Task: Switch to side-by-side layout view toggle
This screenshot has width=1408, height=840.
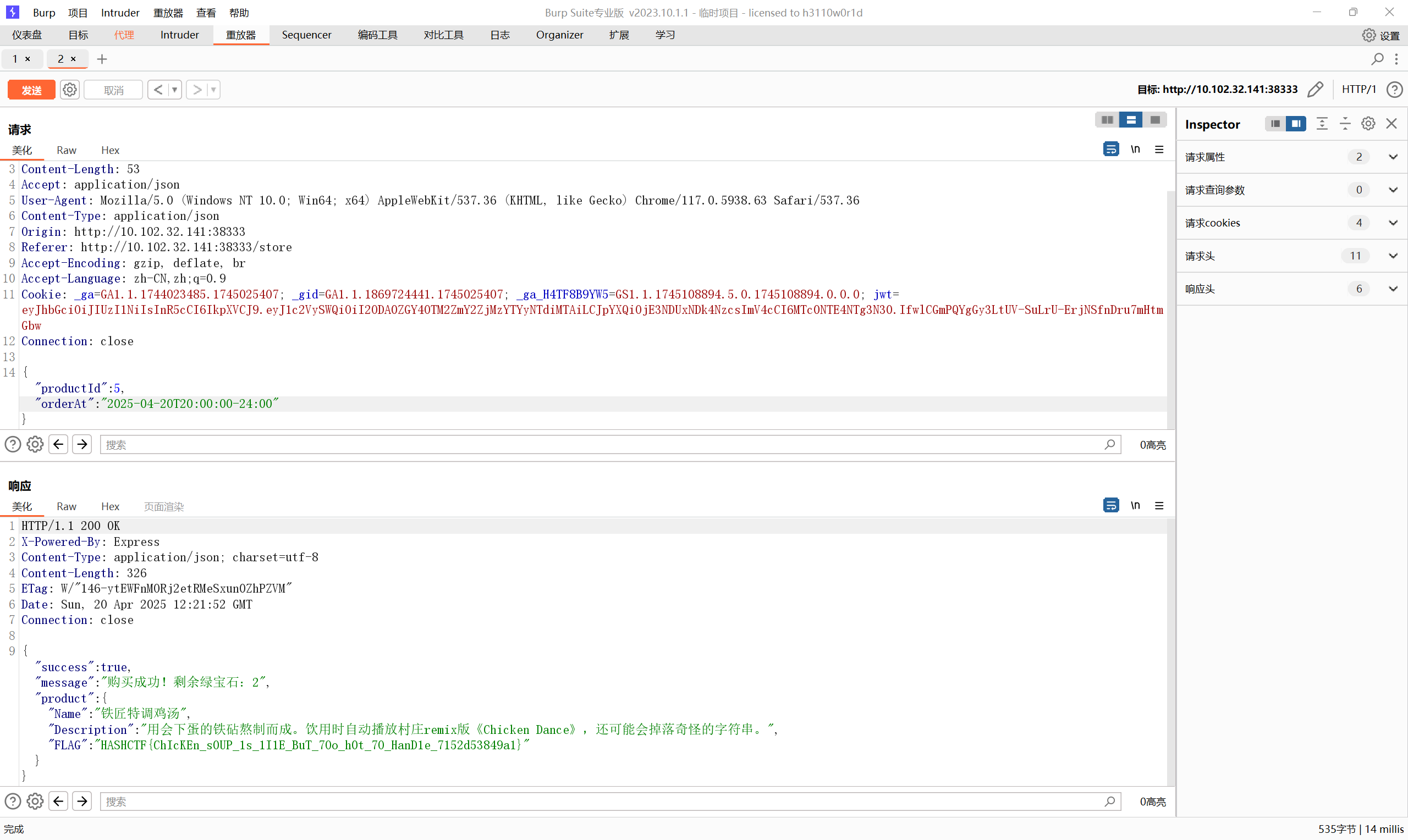Action: click(1107, 120)
